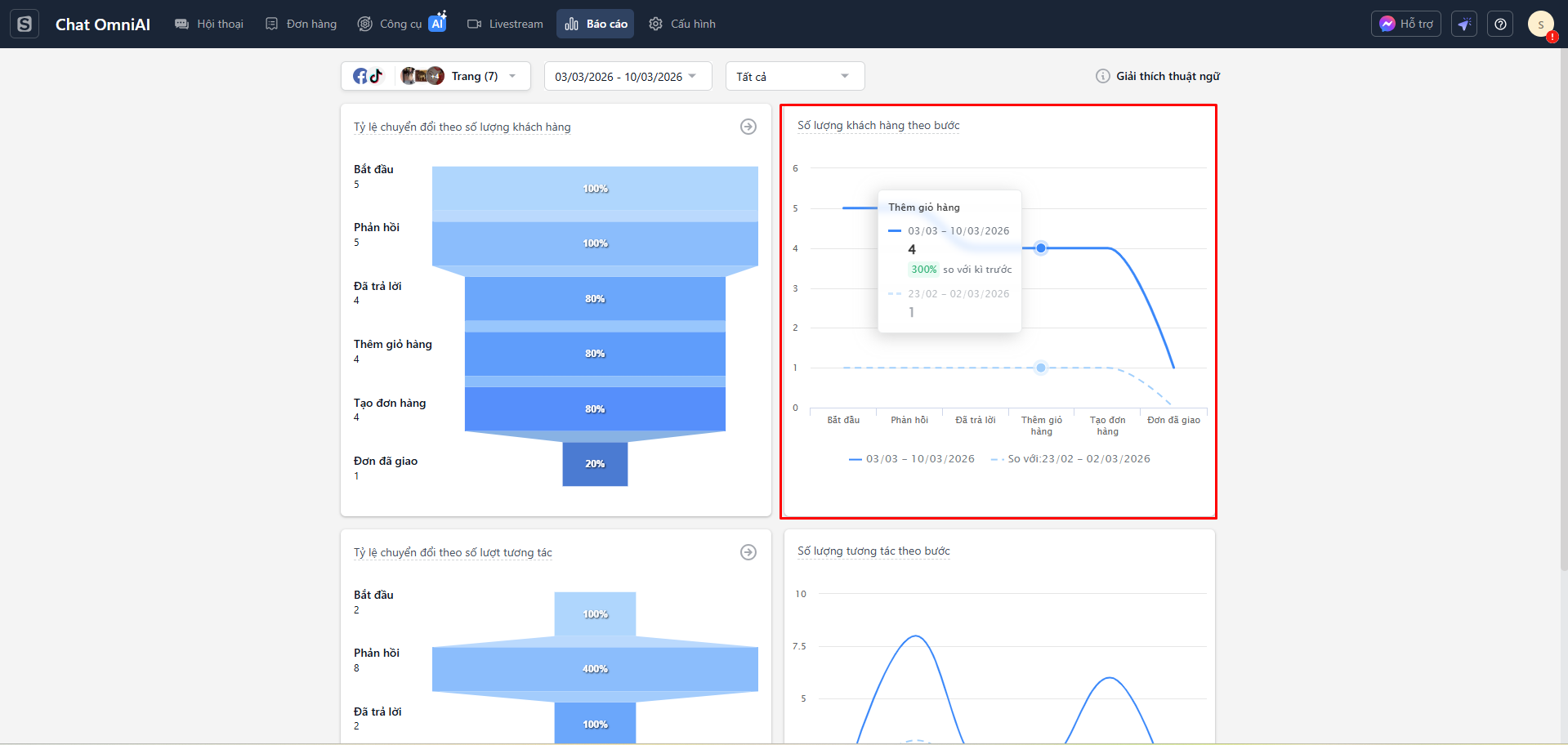Open the user profile avatar

pos(1540,25)
